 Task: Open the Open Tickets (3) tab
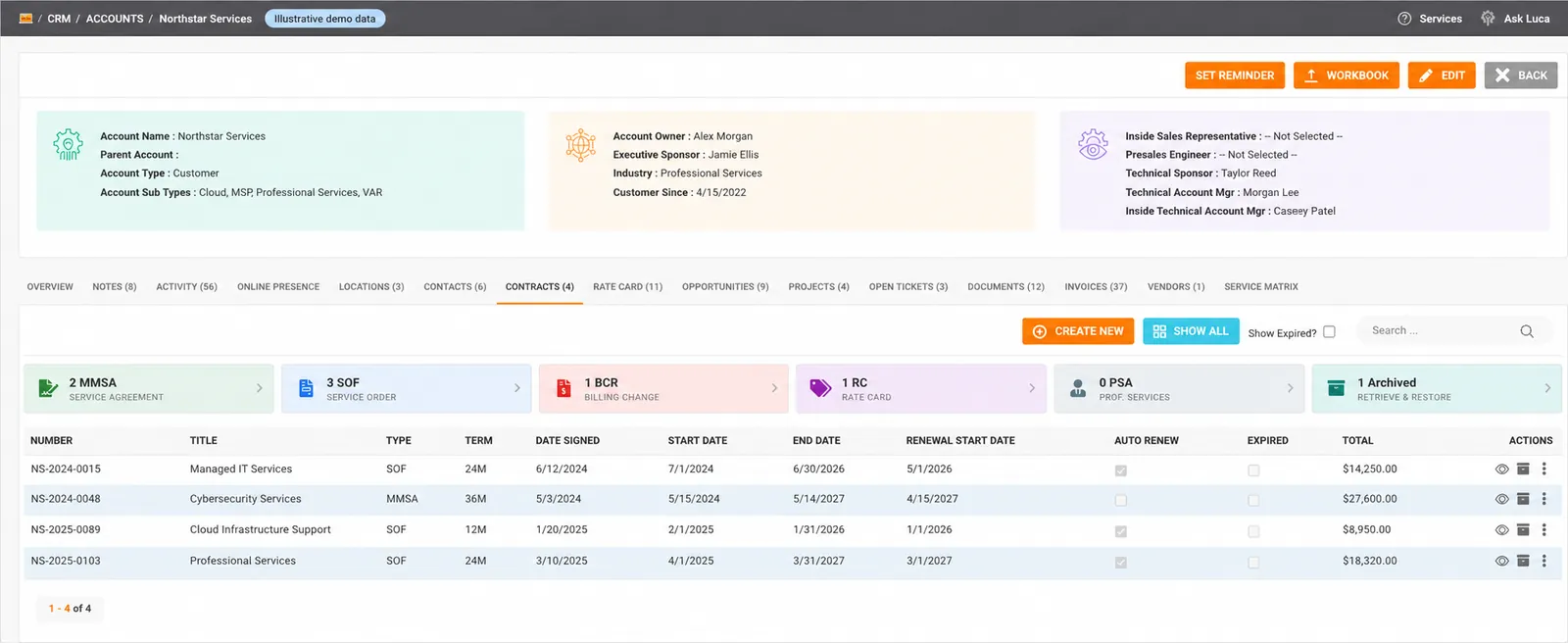click(x=908, y=287)
